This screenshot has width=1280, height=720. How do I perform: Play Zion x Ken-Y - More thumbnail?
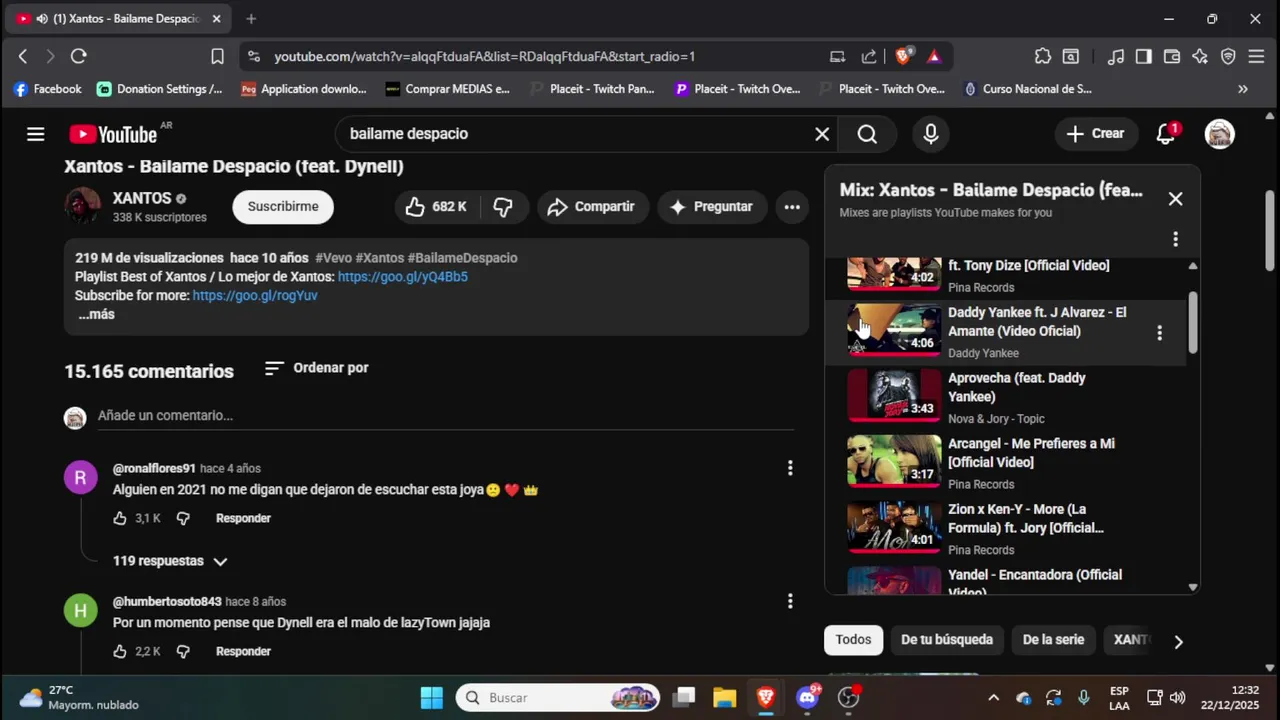click(894, 527)
